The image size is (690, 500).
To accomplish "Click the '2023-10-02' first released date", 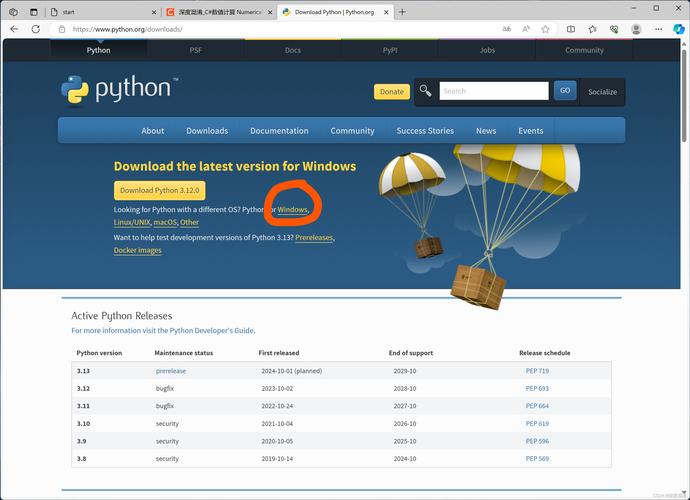I will click(x=277, y=389).
